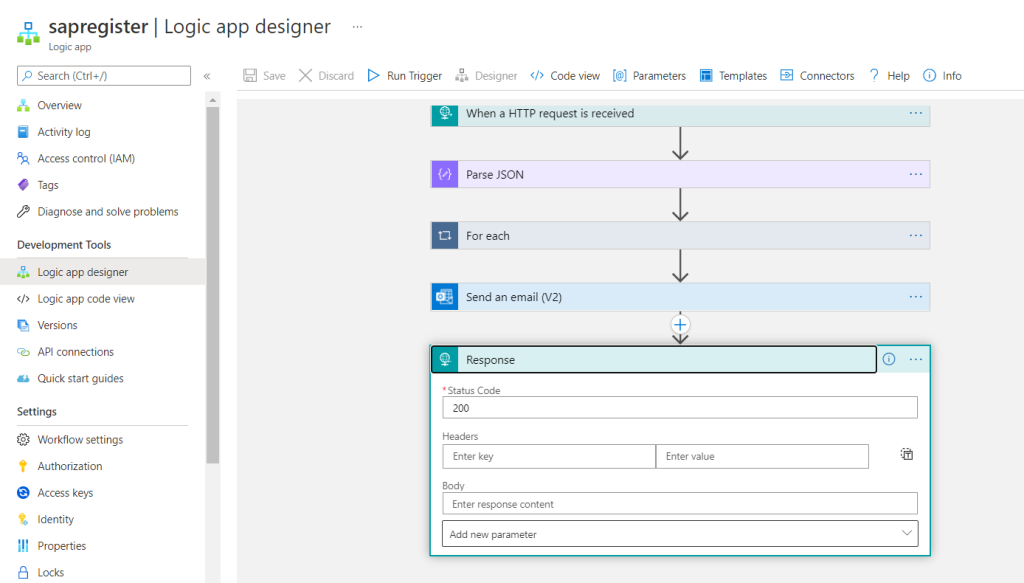
Task: Open Connectors from the toolbar
Action: (818, 76)
